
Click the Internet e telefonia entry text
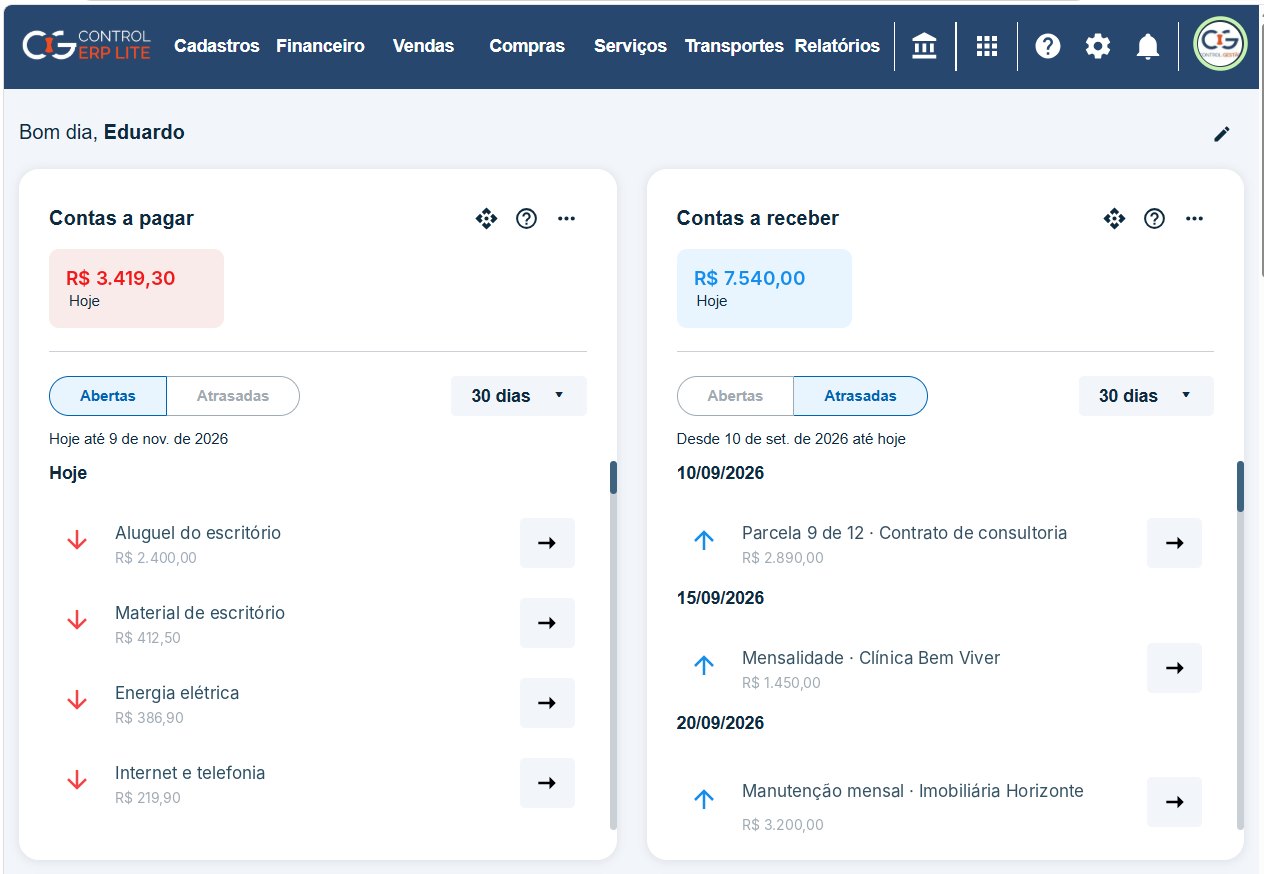point(190,773)
